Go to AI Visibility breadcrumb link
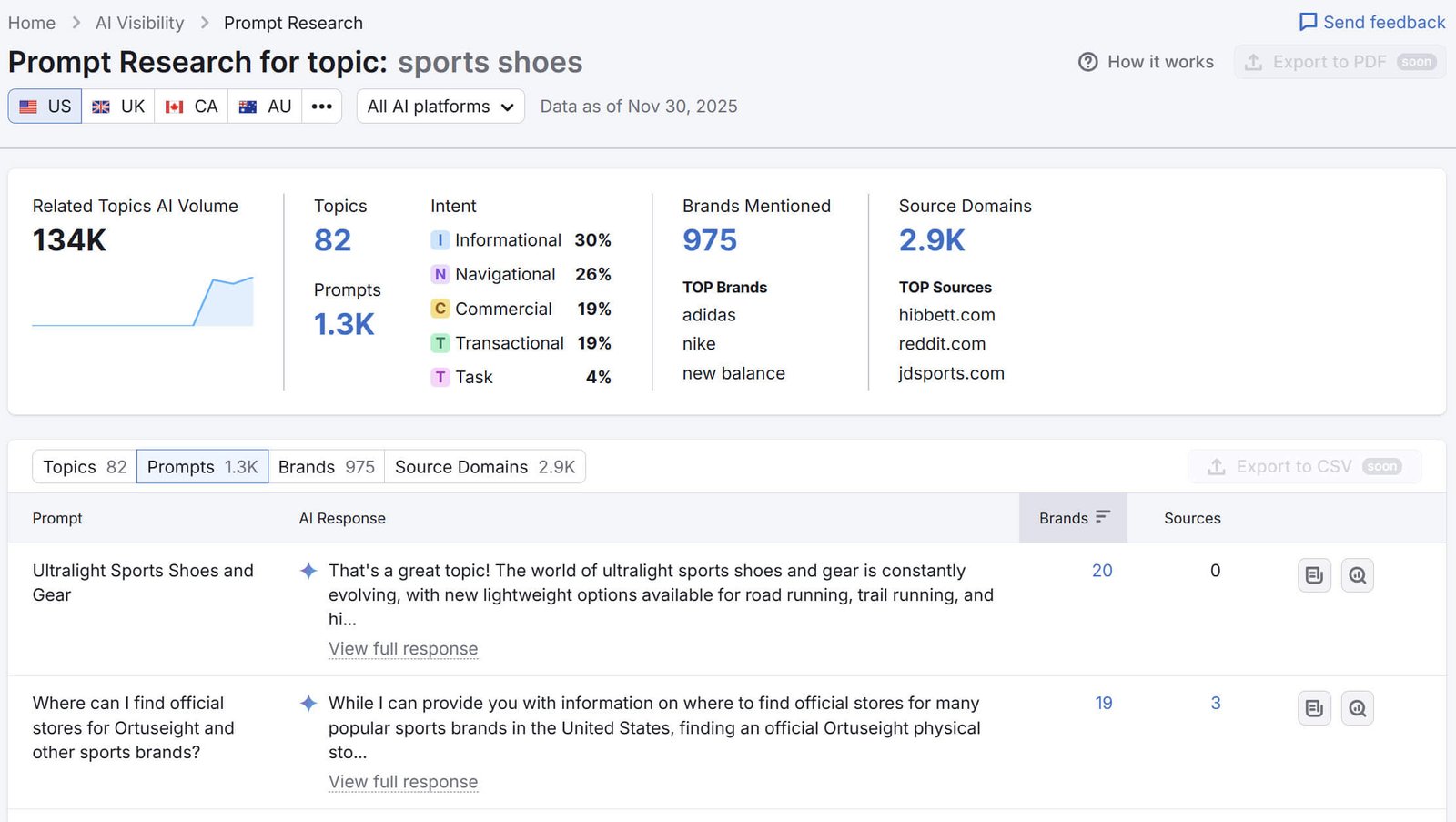 (139, 23)
